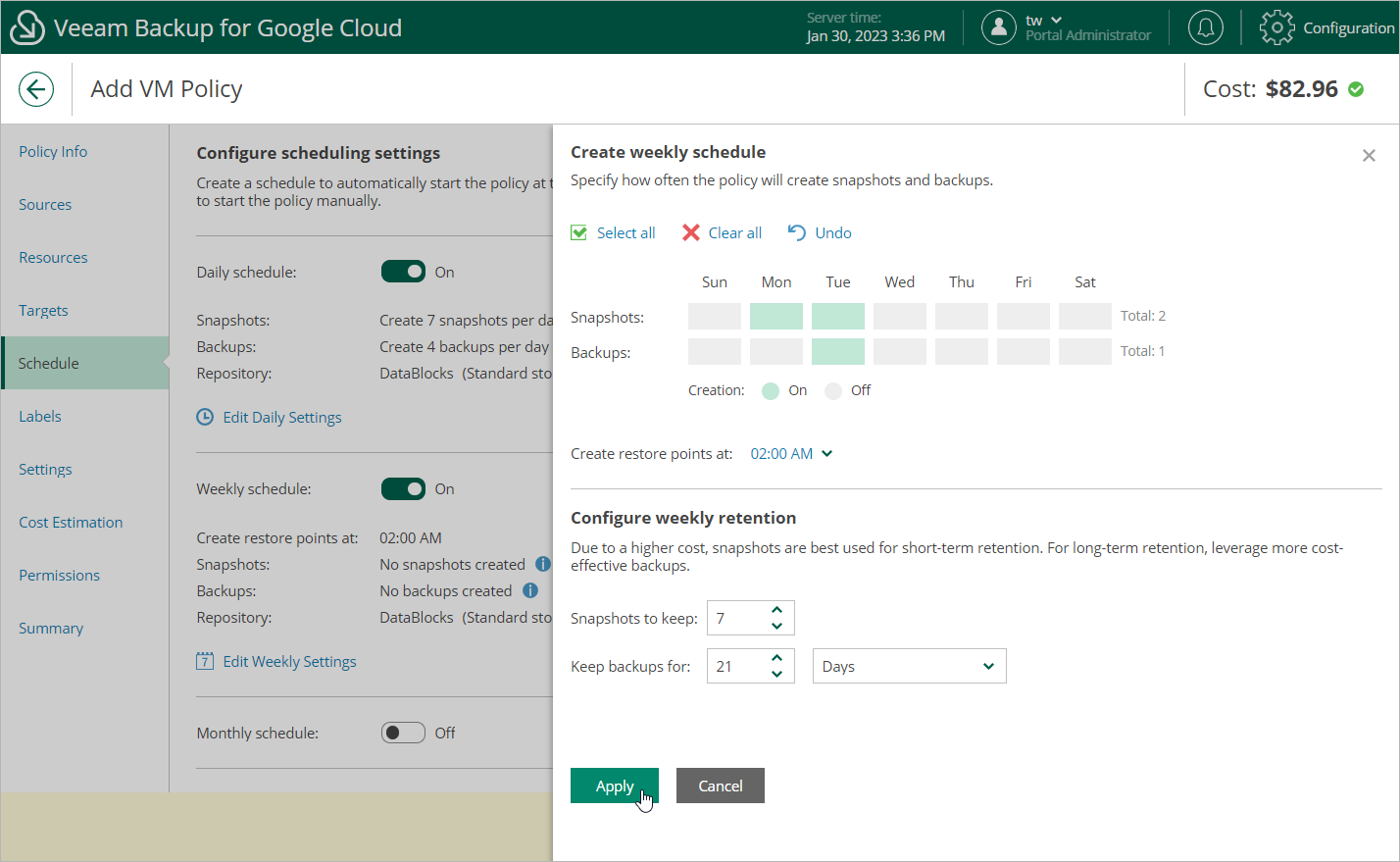Screen dimensions: 1400x862
Task: Increase the Keep backups for value
Action: (776, 658)
